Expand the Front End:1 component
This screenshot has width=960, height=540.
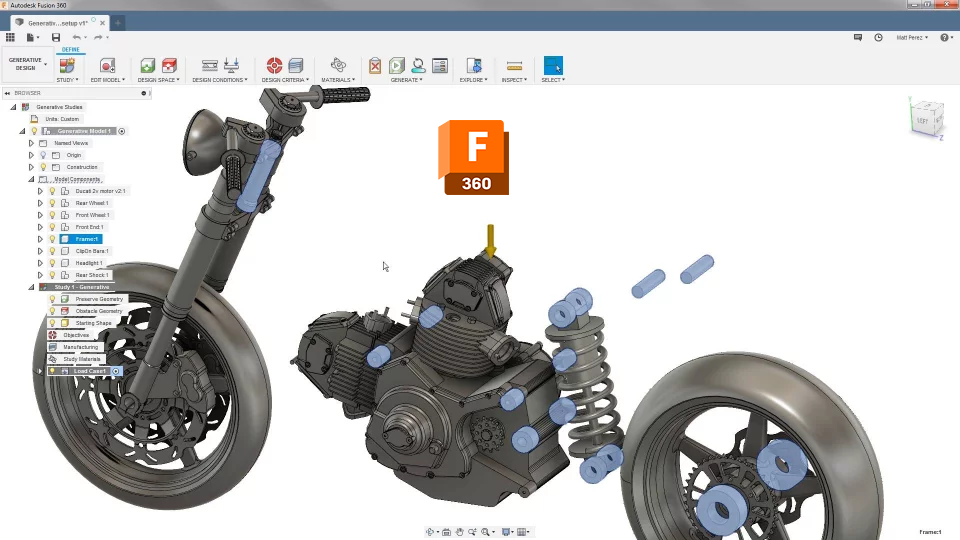click(40, 227)
